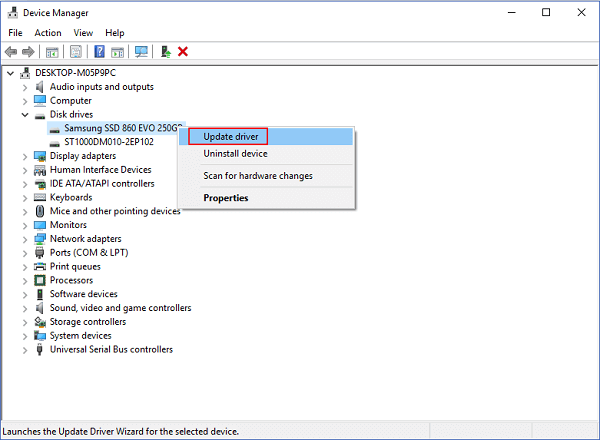Expand the Computer node
This screenshot has height=440, width=600.
25,101
